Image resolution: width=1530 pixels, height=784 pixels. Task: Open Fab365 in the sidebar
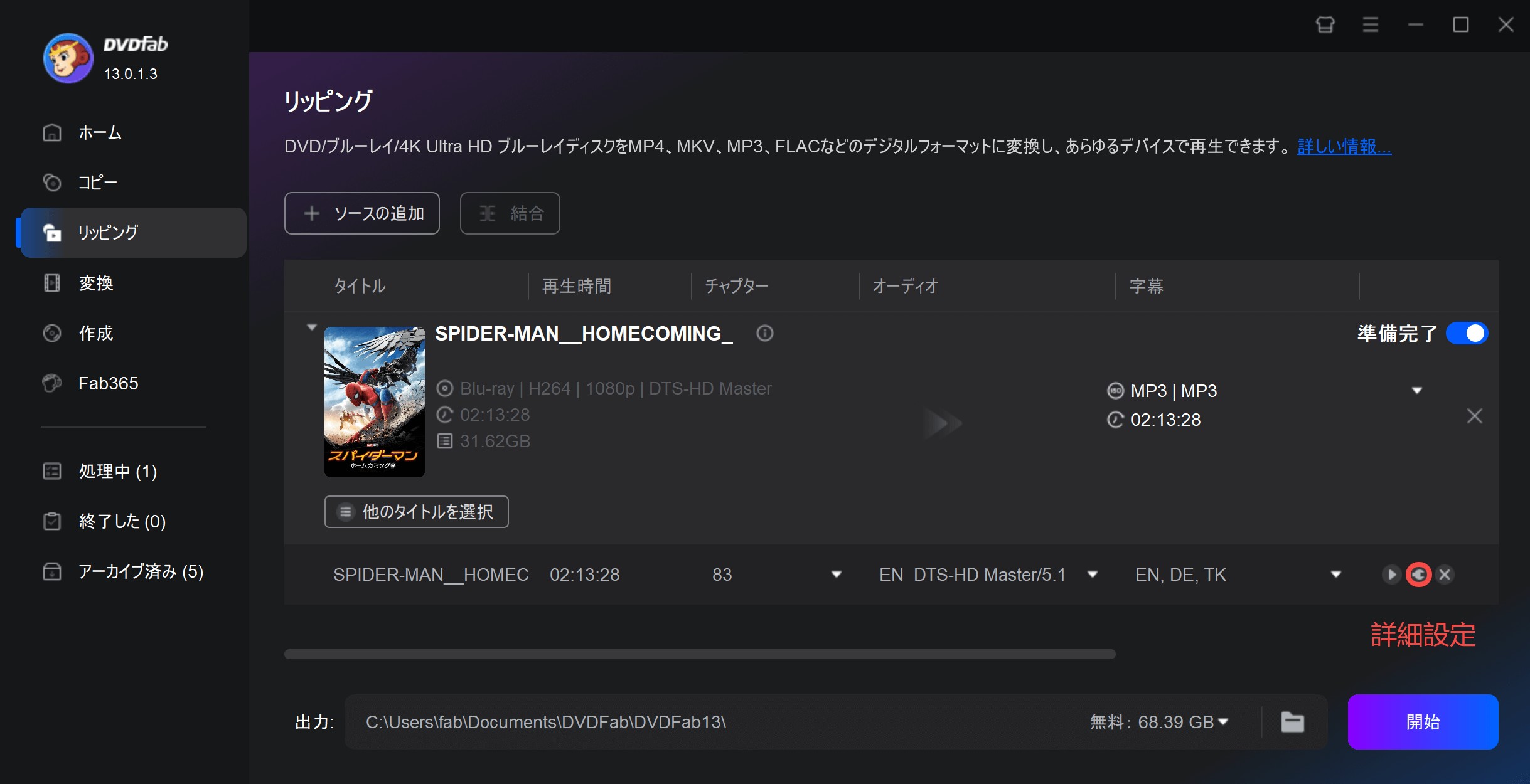133,383
